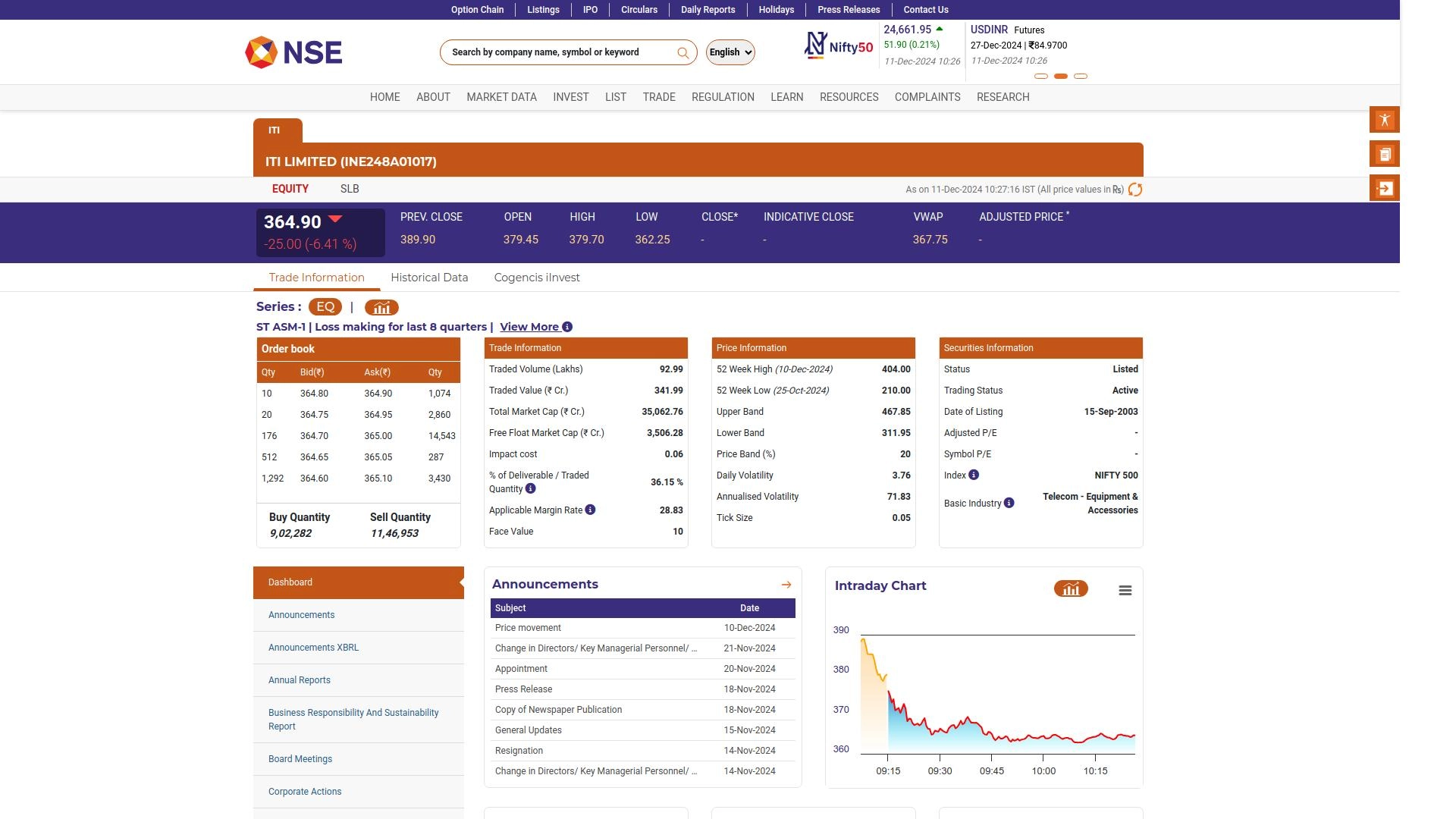The width and height of the screenshot is (1456, 819).
Task: Click the search magnifier icon
Action: pos(682,52)
